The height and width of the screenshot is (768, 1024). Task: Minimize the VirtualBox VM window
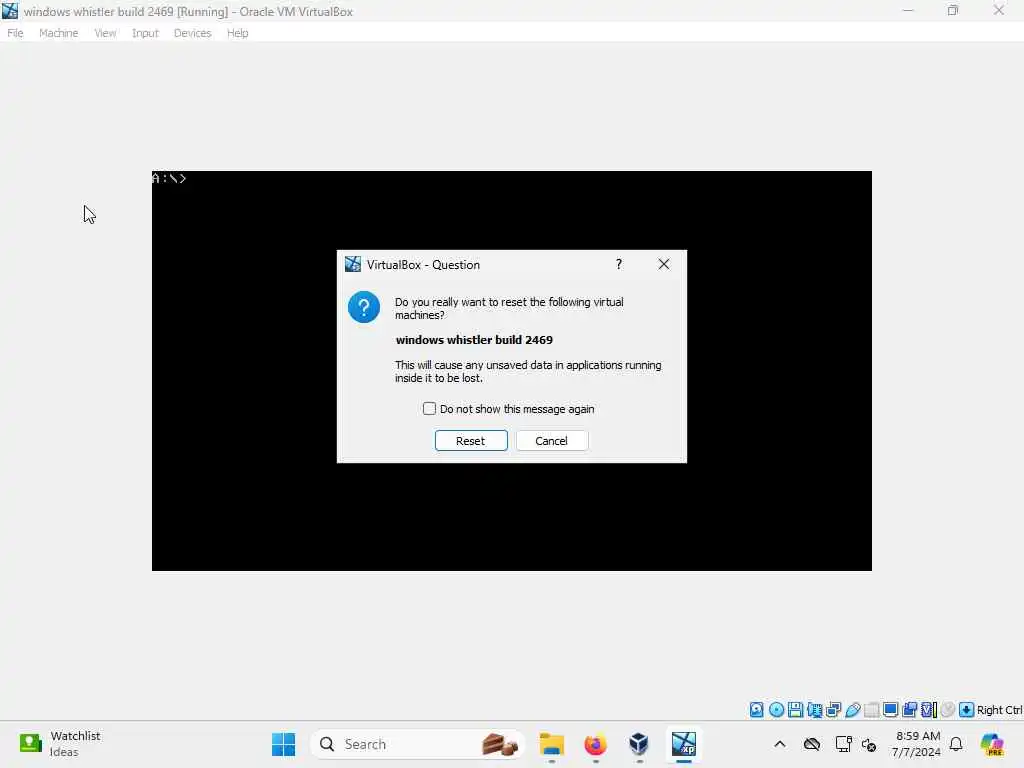pos(908,10)
